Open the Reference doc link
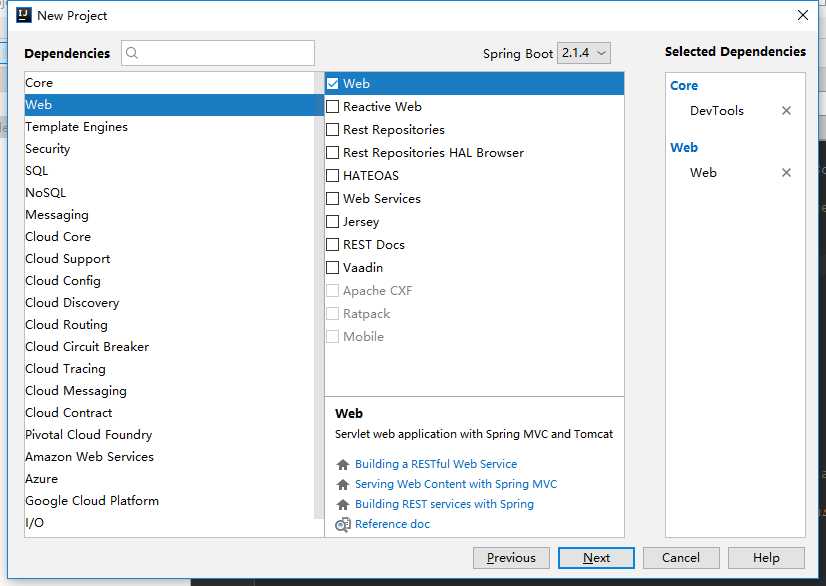Screen dimensions: 826x586 click(x=392, y=524)
